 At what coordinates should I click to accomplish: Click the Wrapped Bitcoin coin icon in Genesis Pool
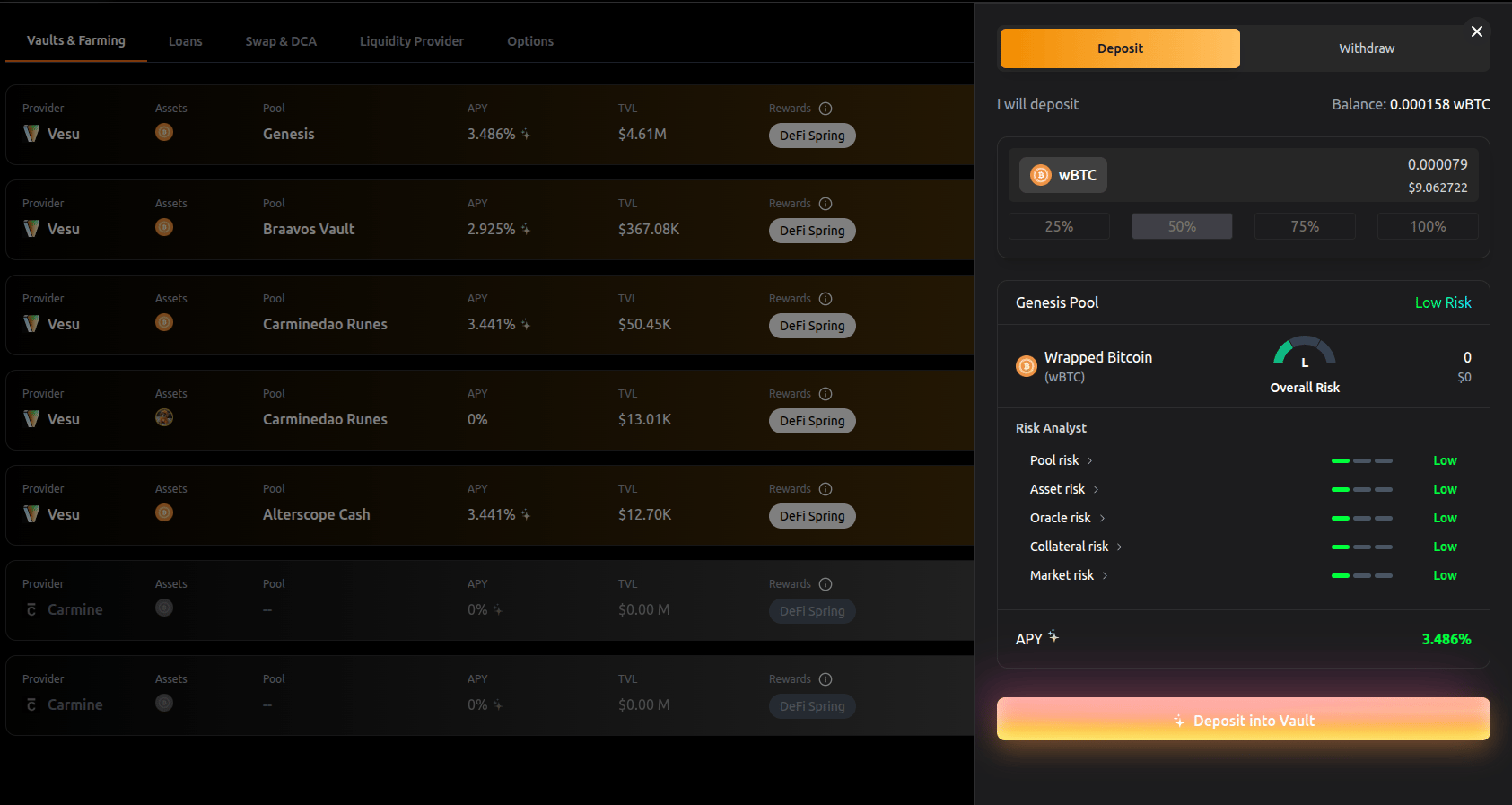(x=1027, y=366)
